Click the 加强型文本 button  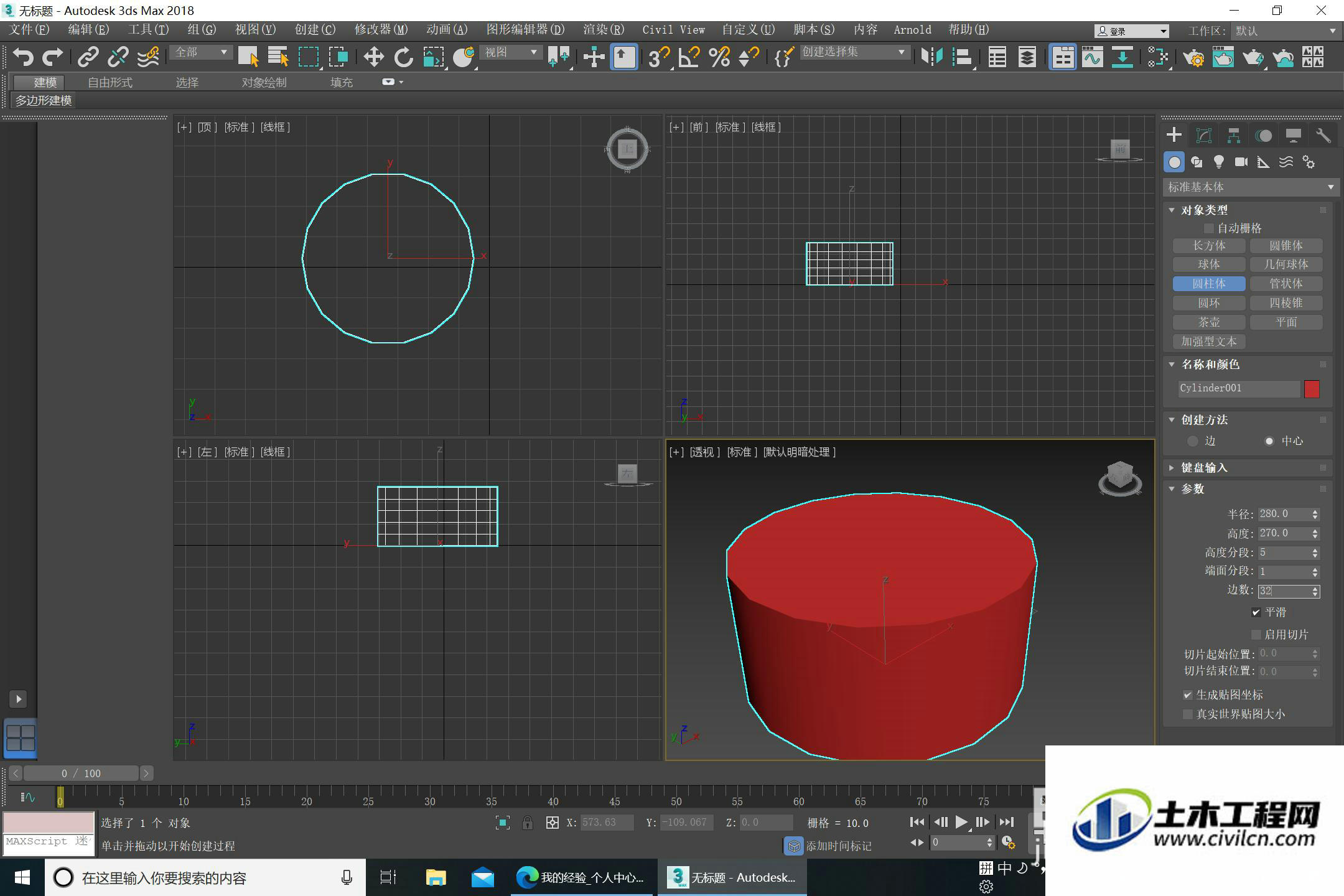(1208, 342)
